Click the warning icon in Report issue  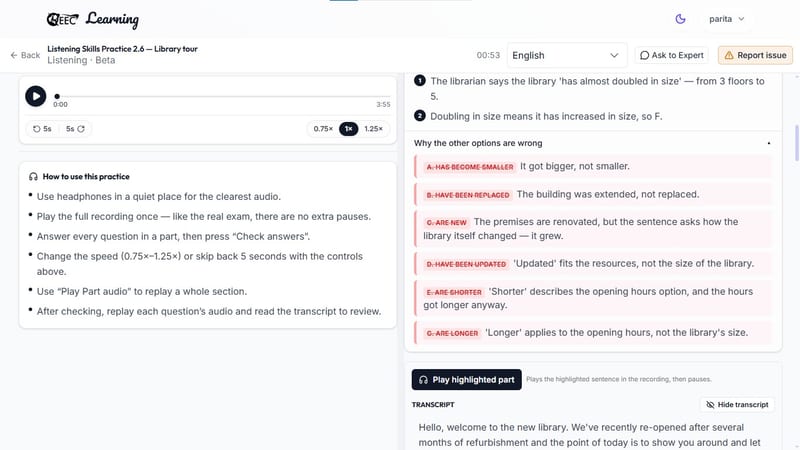pyautogui.click(x=729, y=55)
